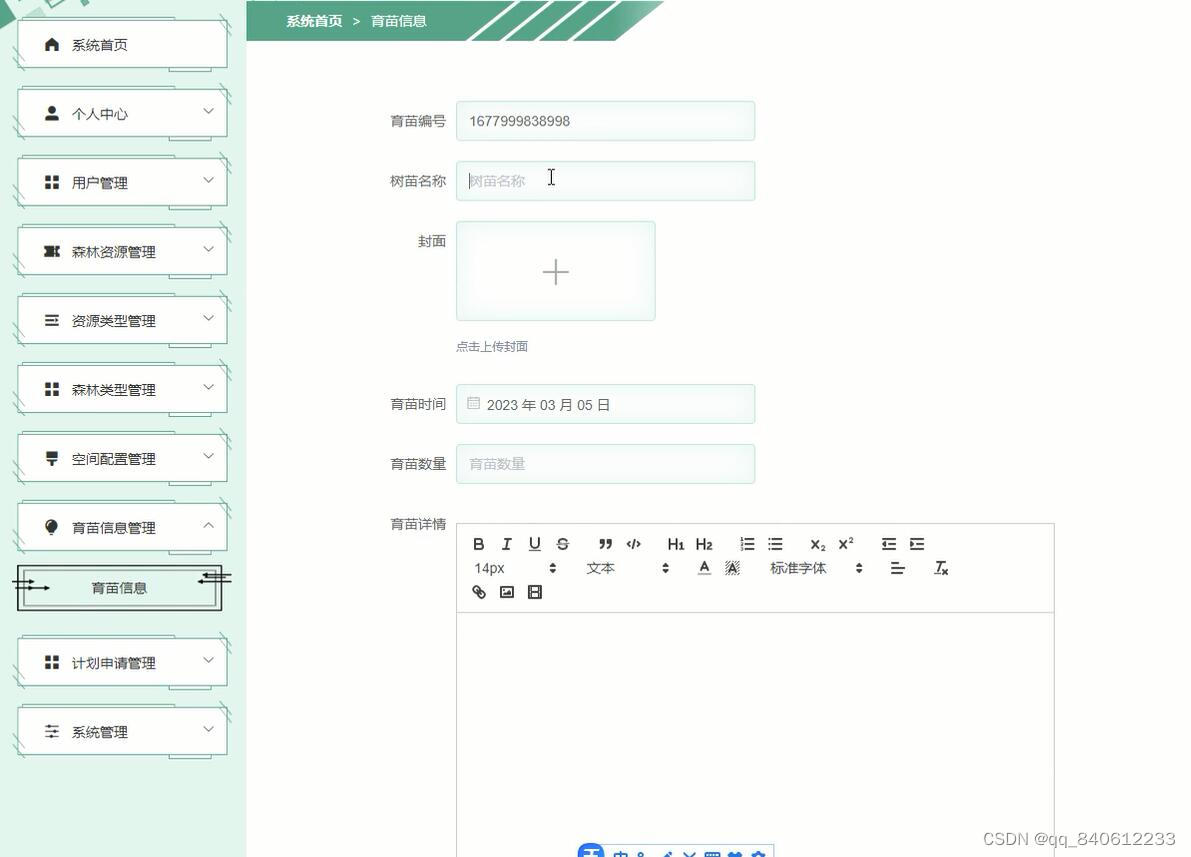Expand the 计划申请管理 menu chevron
This screenshot has height=857, width=1191.
click(x=208, y=661)
